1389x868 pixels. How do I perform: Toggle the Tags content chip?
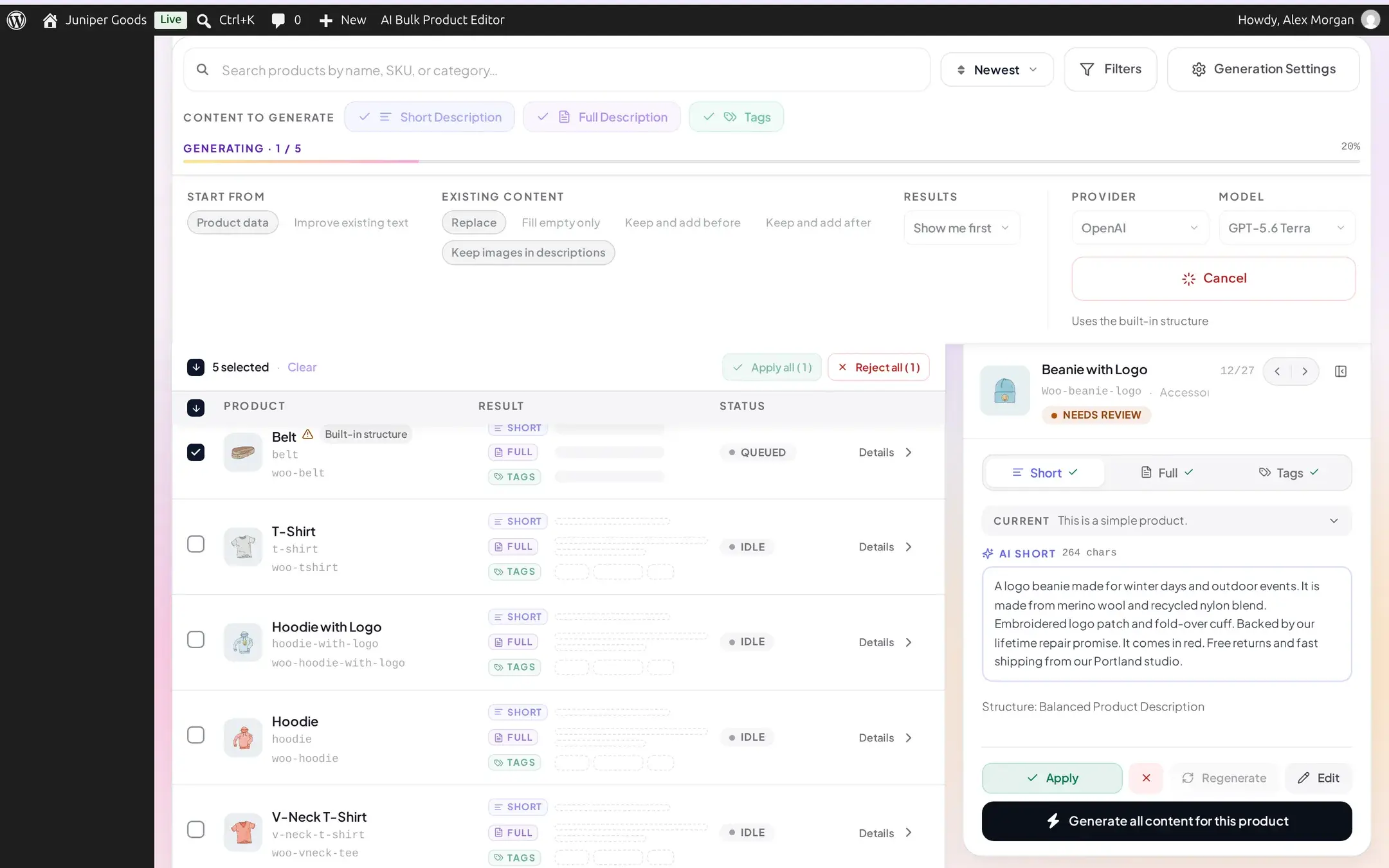click(736, 117)
